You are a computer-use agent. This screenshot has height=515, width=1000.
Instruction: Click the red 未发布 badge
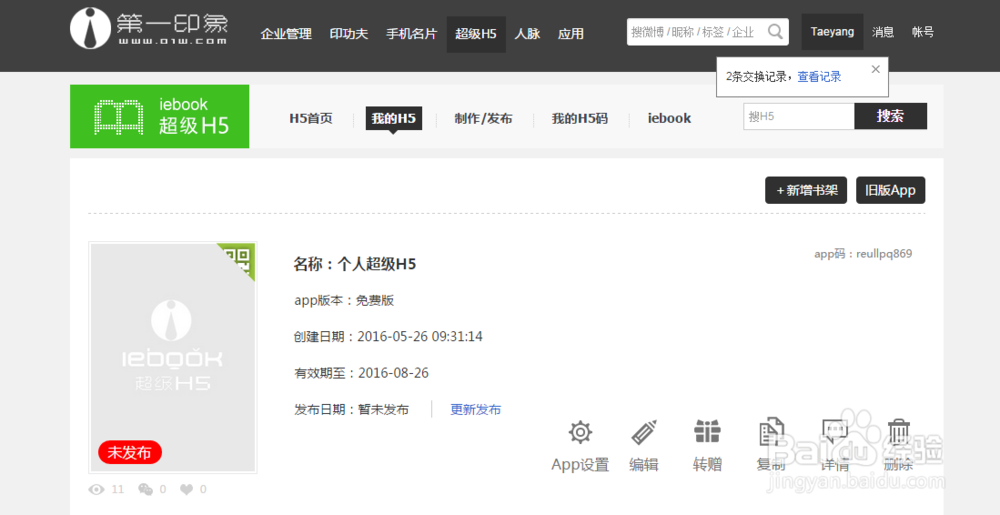pos(130,453)
